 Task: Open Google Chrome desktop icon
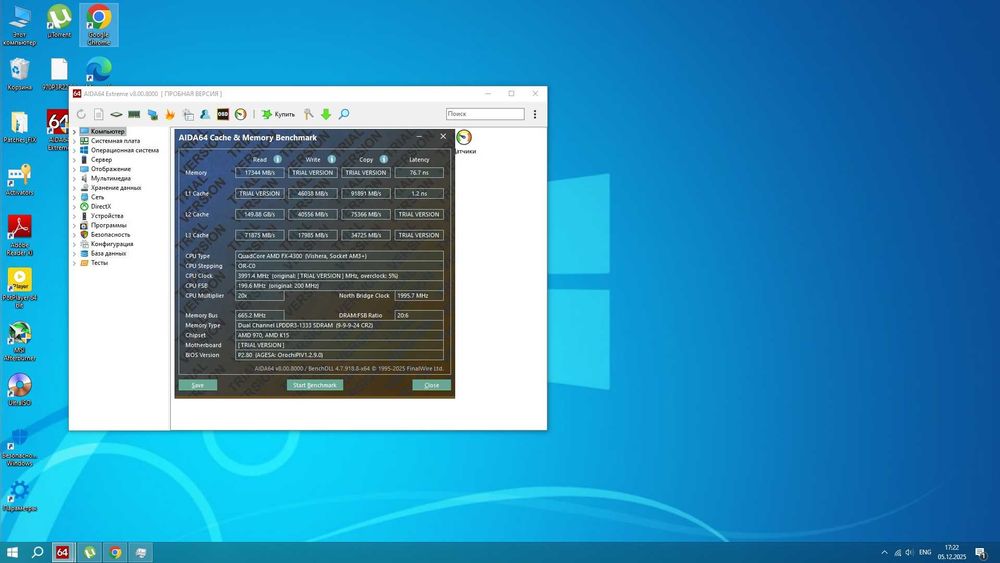[x=98, y=25]
